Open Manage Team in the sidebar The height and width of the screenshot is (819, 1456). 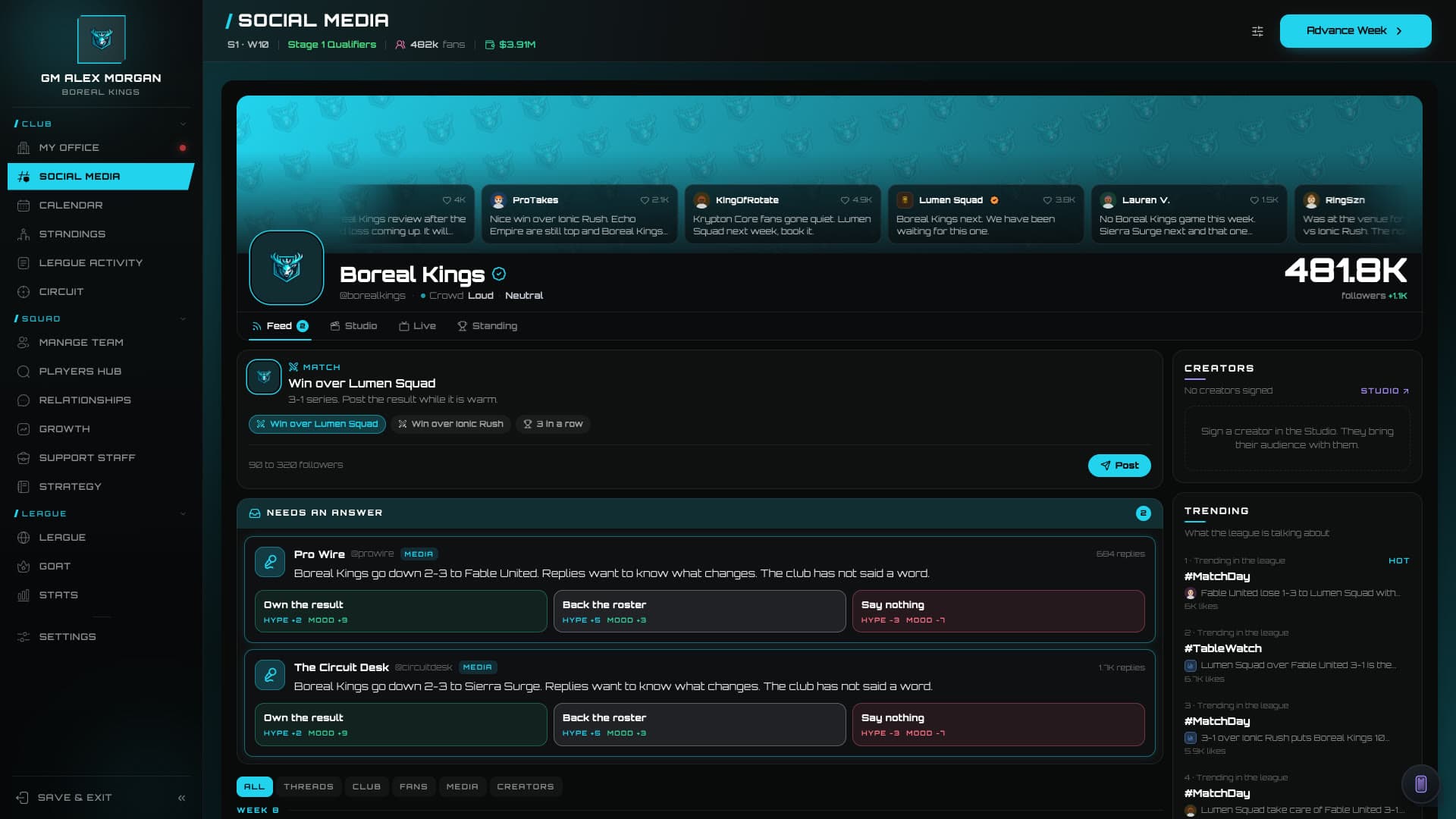click(101, 343)
